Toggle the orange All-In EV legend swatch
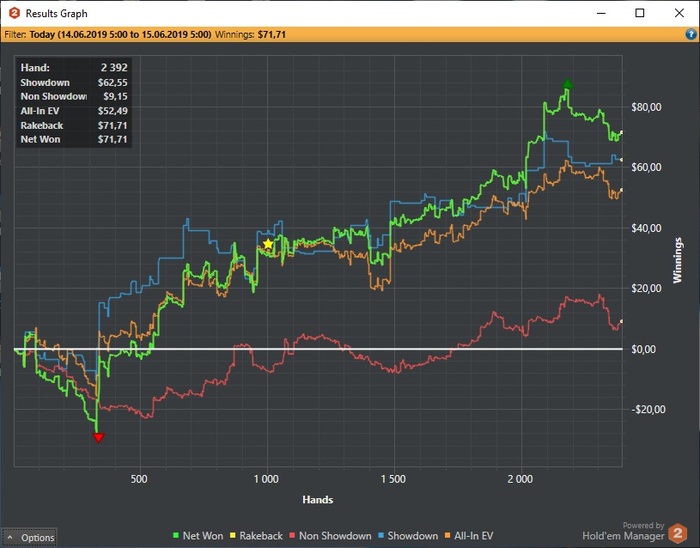This screenshot has width=700, height=548. pyautogui.click(x=447, y=536)
